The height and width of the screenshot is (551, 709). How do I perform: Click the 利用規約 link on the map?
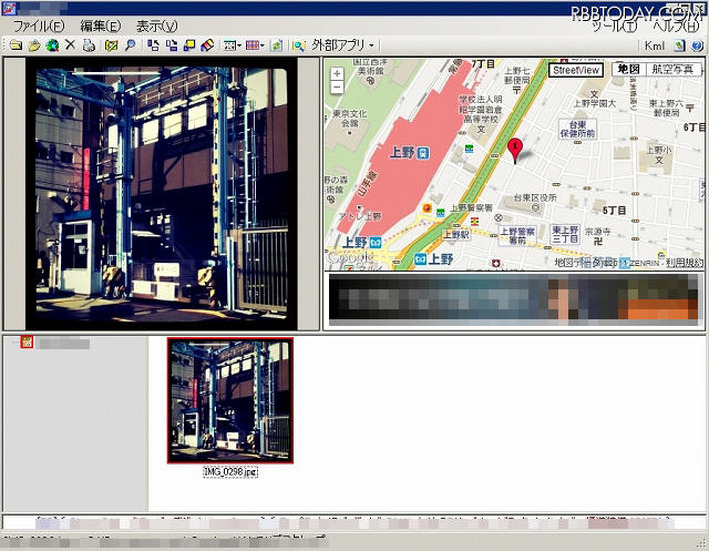686,263
